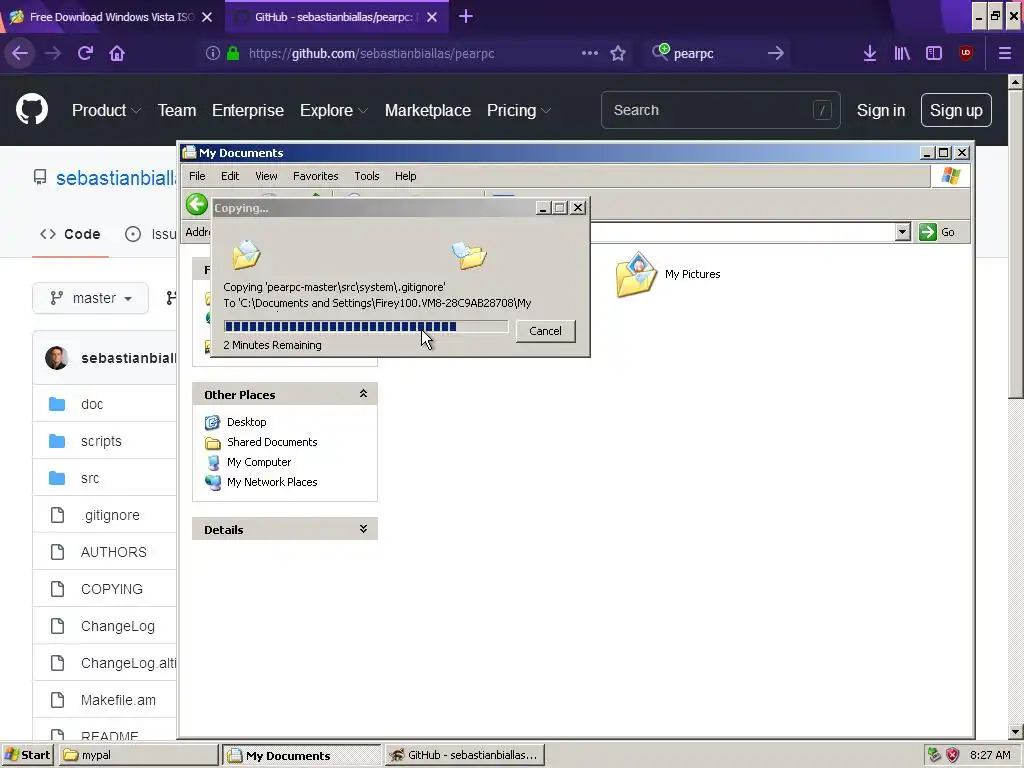The width and height of the screenshot is (1024, 768).
Task: Click the sebastianbiallas avatar image
Action: click(57, 358)
